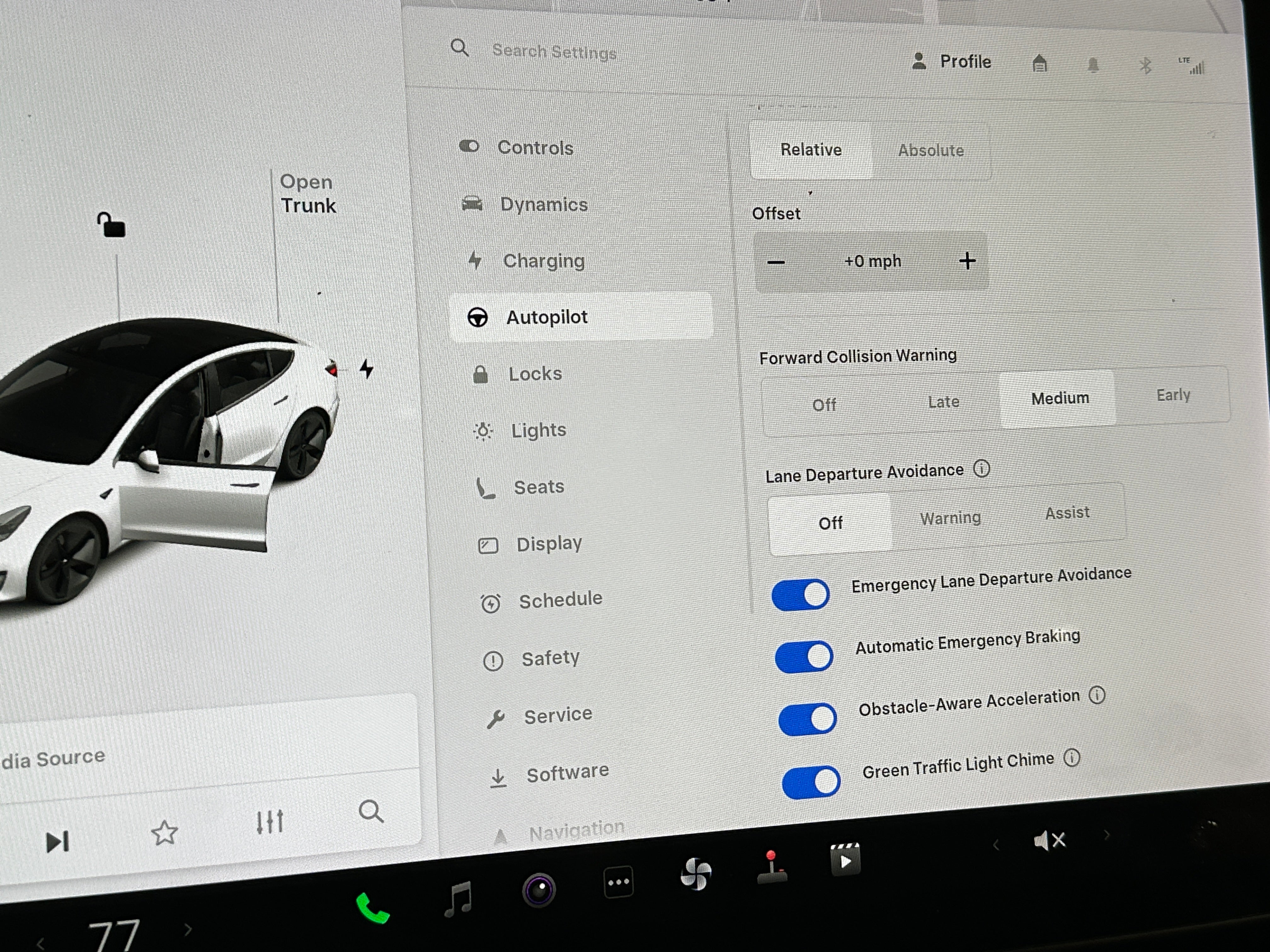Open the music note app
This screenshot has height=952, width=1270.
(x=459, y=899)
